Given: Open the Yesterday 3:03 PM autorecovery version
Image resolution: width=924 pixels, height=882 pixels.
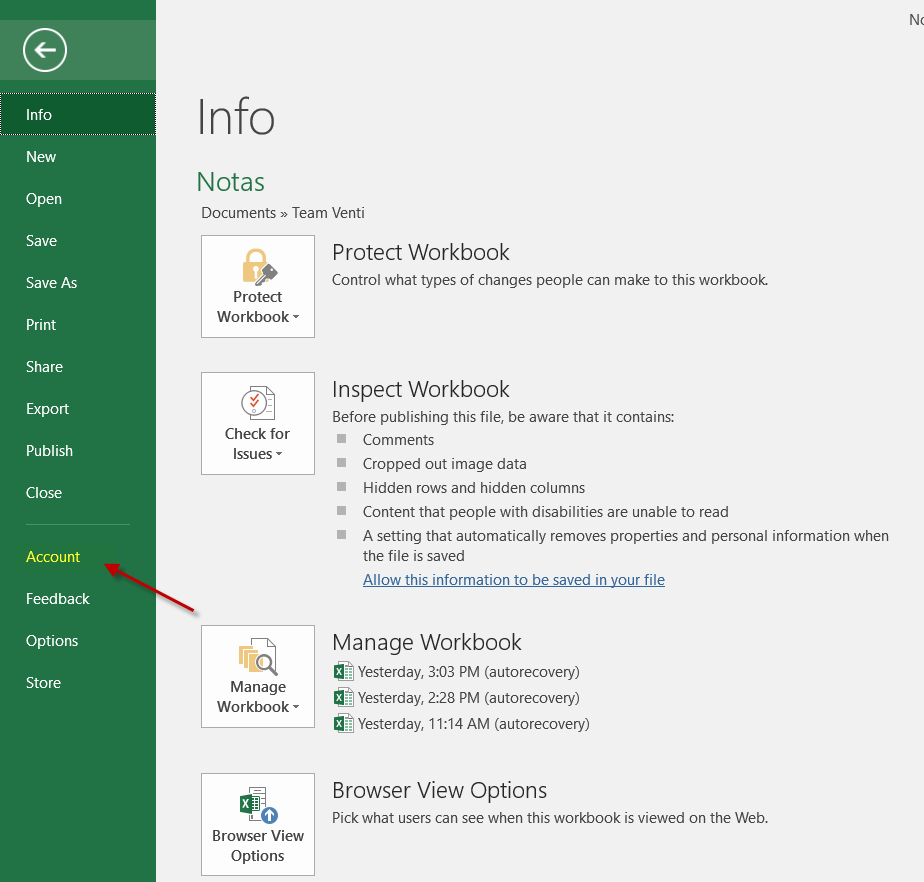Looking at the screenshot, I should click(x=468, y=672).
